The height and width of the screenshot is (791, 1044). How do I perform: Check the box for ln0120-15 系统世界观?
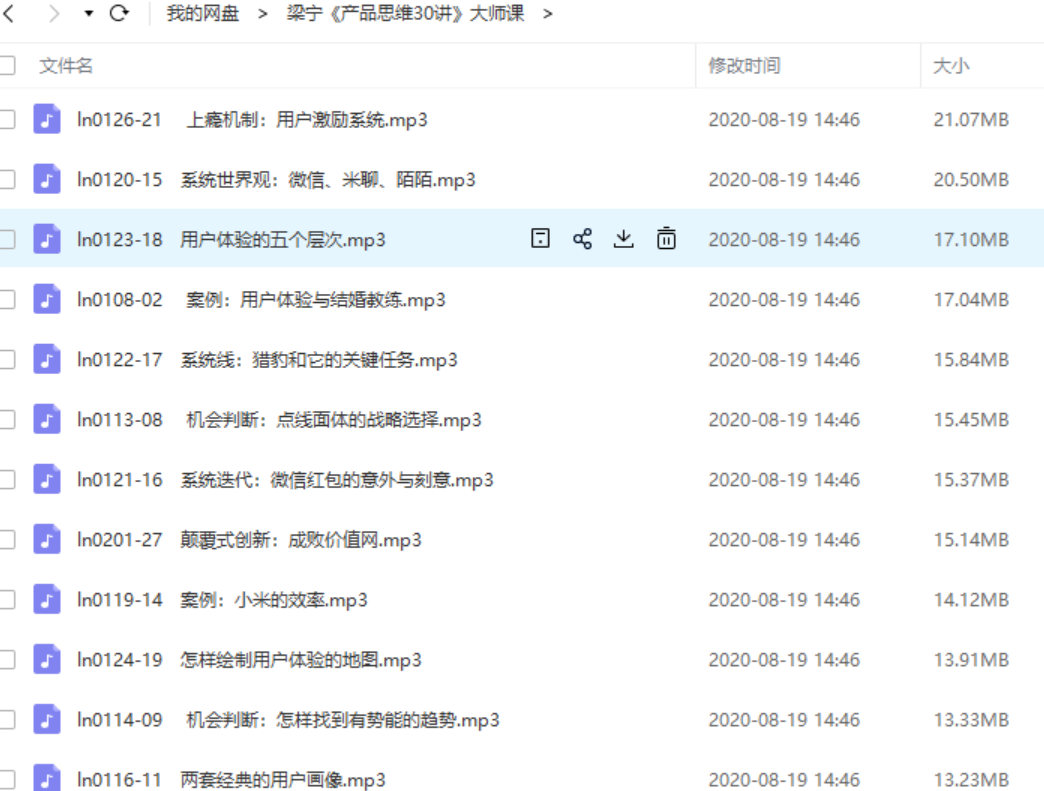[7, 179]
